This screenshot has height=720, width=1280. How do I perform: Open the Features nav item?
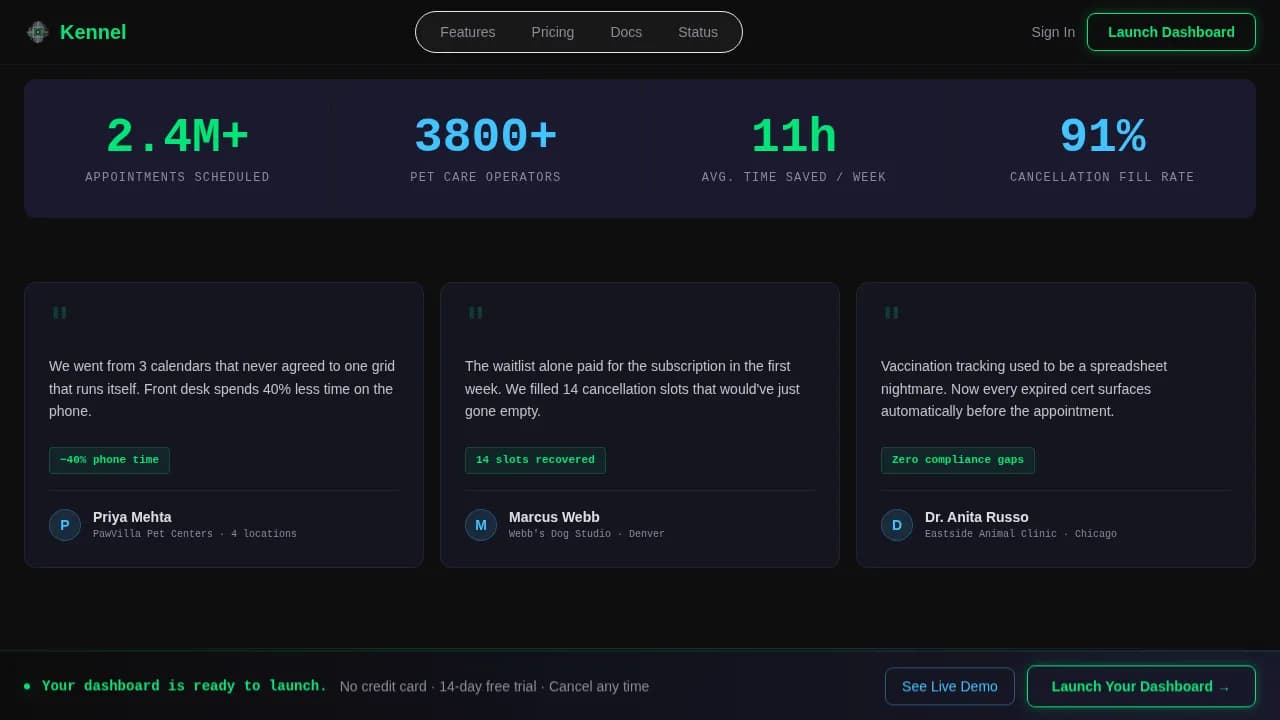(x=468, y=32)
